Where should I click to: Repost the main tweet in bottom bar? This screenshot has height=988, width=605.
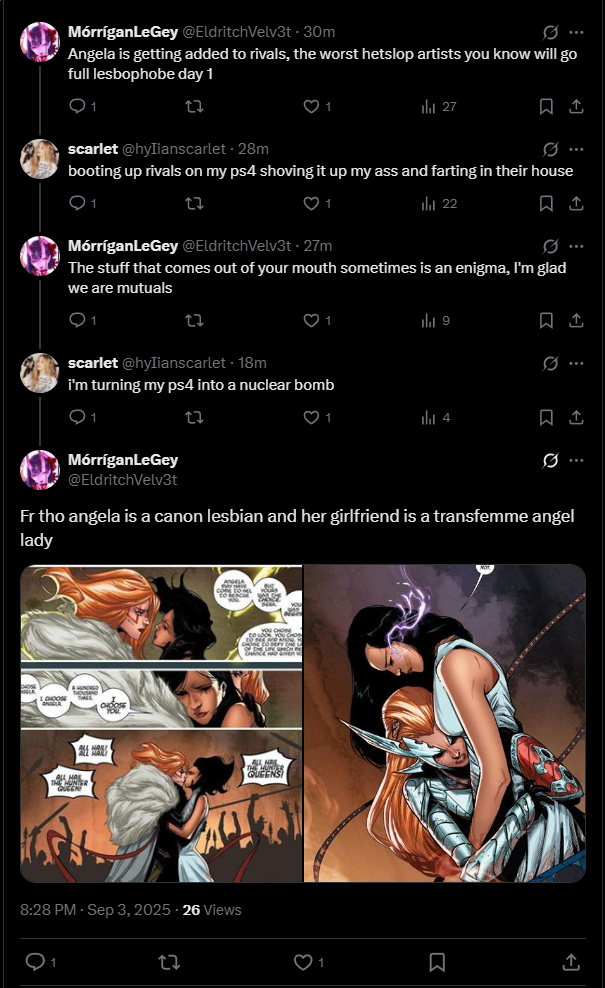pyautogui.click(x=168, y=962)
